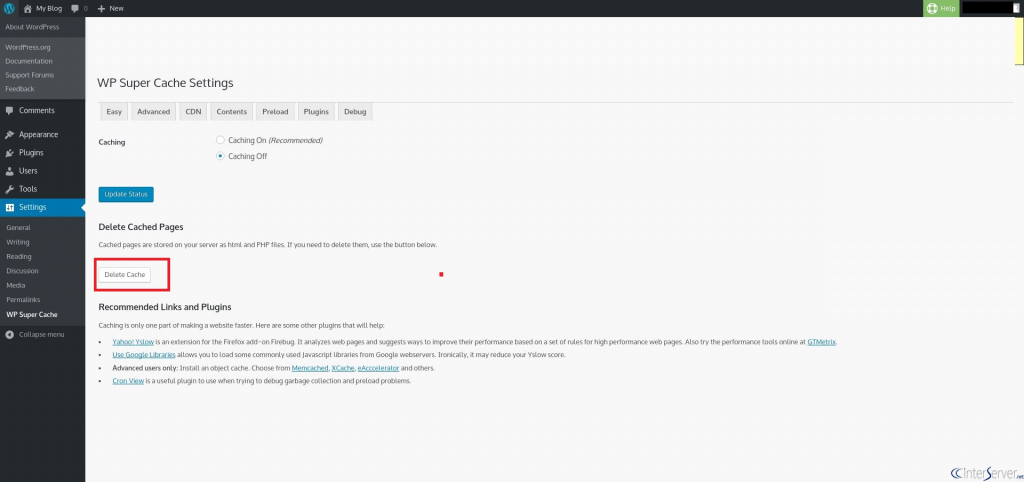Viewport: 1024px width, 482px height.
Task: Click the Settings sliders icon
Action: [x=9, y=208]
